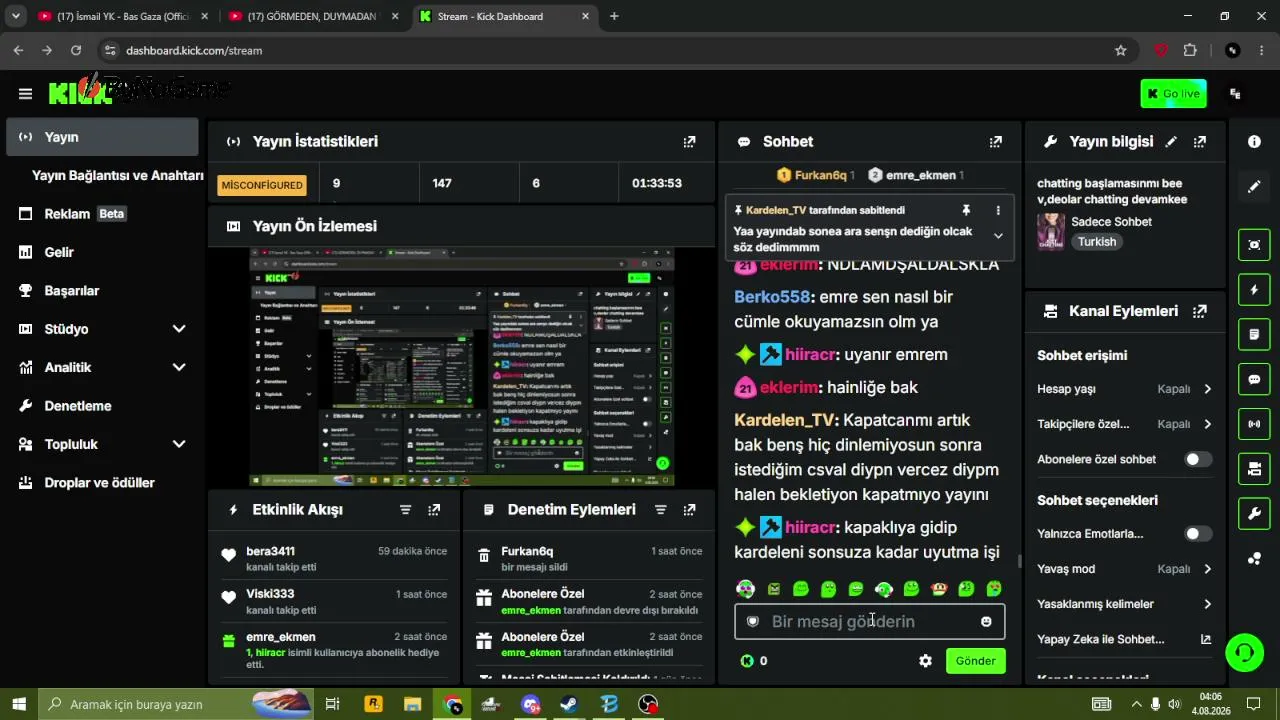Open OBS Studio from the taskbar

click(648, 704)
